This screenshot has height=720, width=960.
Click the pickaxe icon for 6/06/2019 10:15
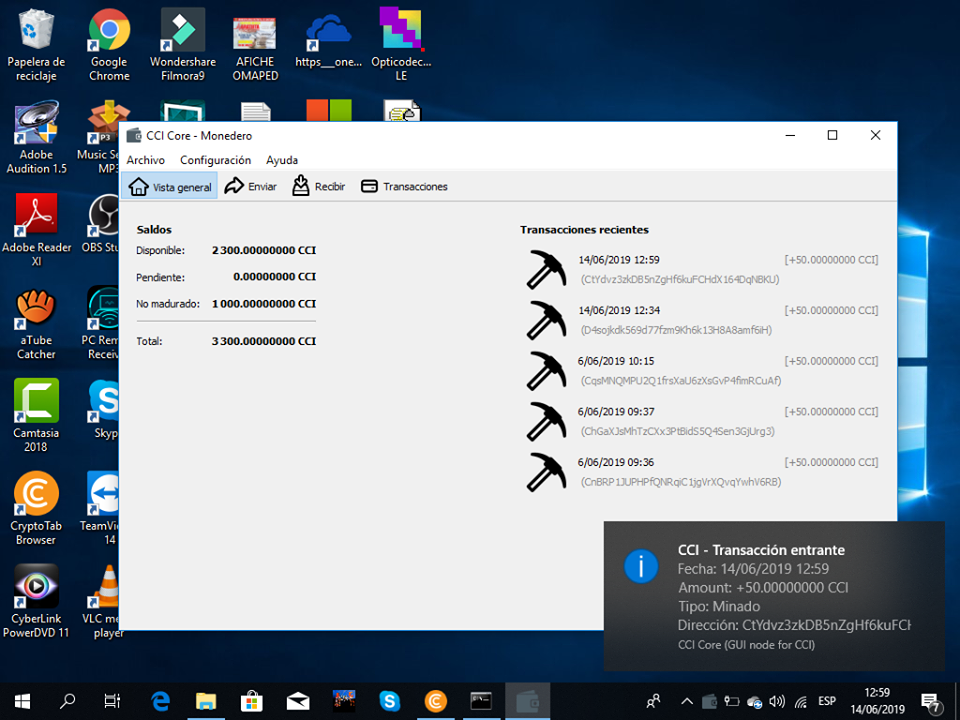coord(547,371)
